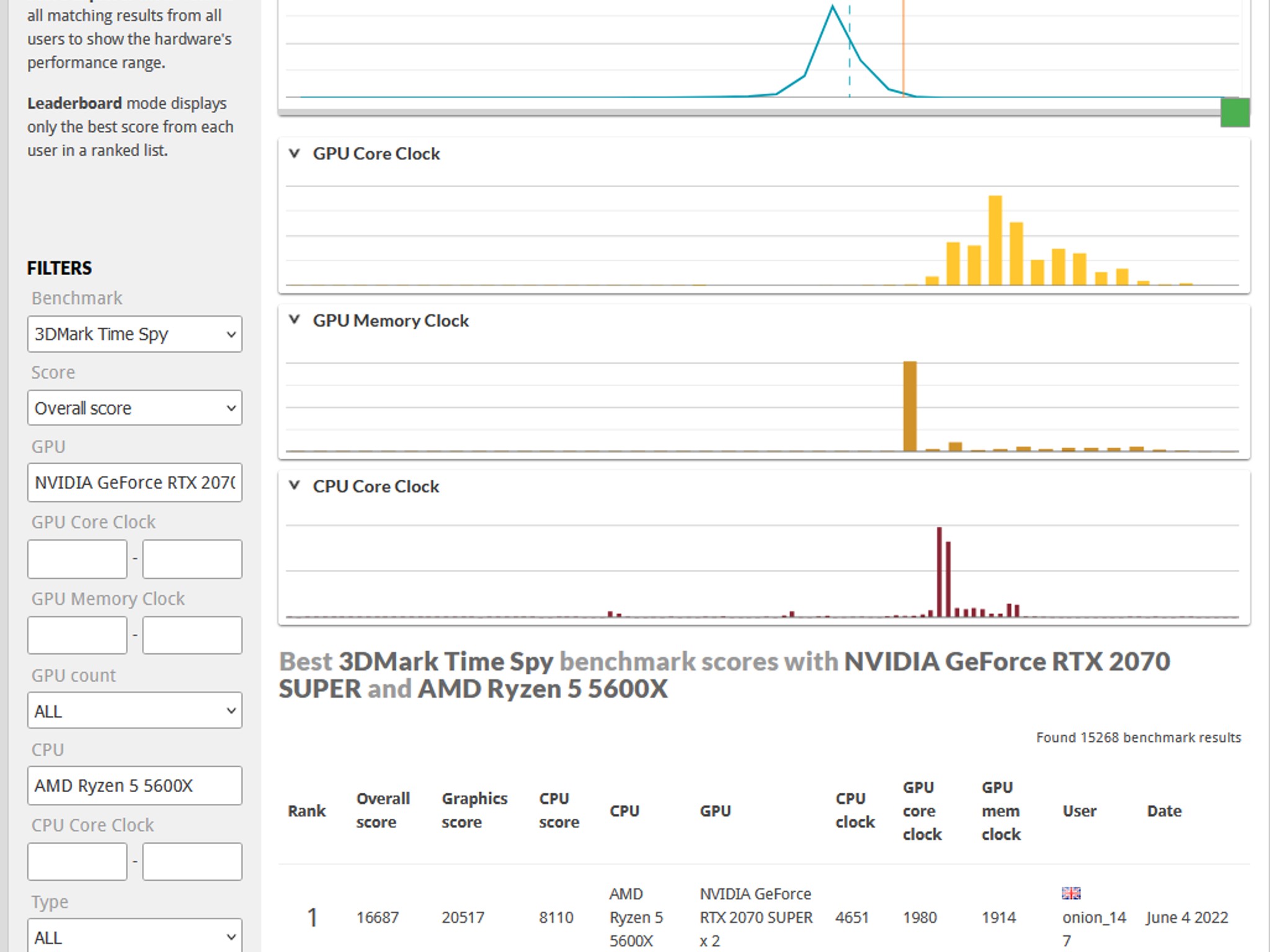Click the tall orange GPU Memory Clock bar
Image resolution: width=1270 pixels, height=952 pixels.
pyautogui.click(x=910, y=406)
